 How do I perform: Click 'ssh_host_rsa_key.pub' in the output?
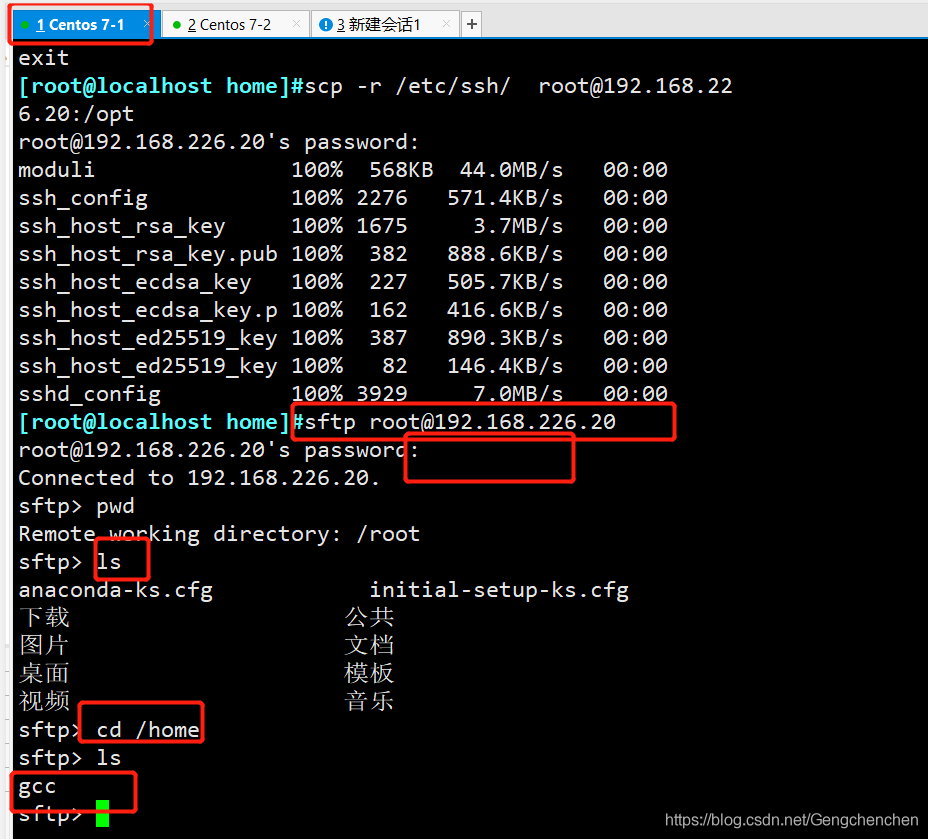pyautogui.click(x=148, y=254)
